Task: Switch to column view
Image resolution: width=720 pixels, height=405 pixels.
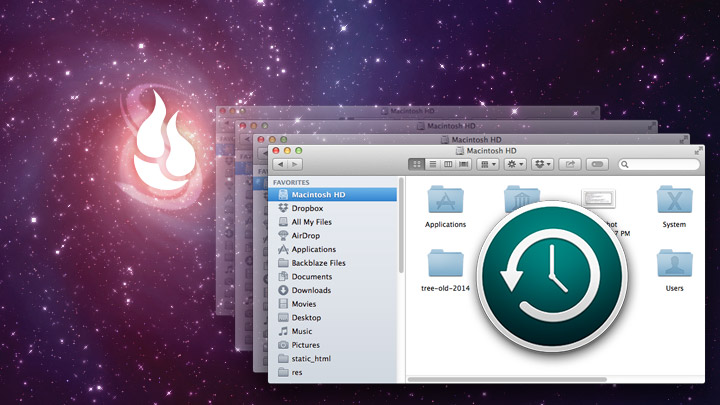Action: pos(448,164)
